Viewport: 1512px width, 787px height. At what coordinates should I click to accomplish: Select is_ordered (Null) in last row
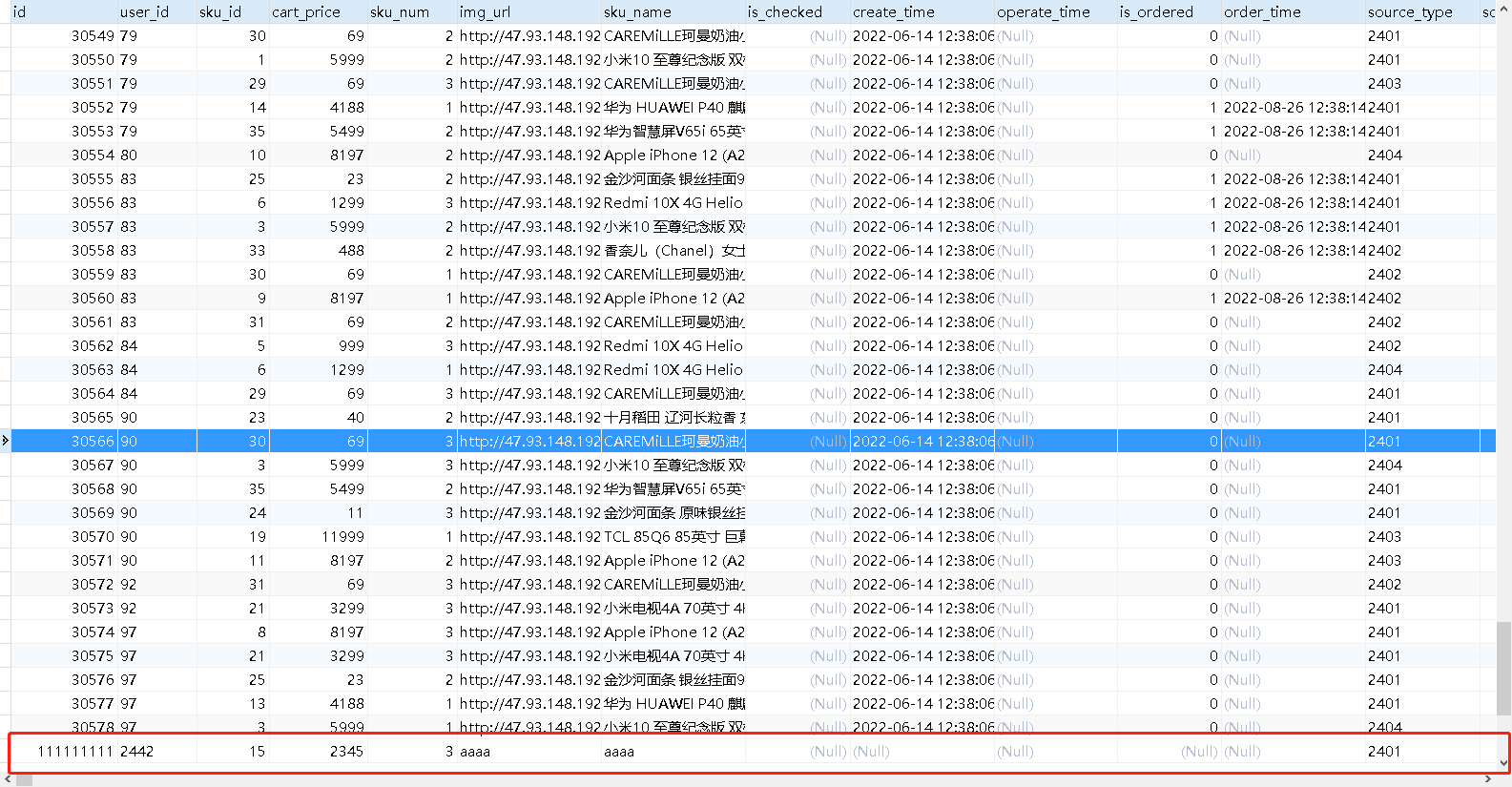coord(1169,751)
